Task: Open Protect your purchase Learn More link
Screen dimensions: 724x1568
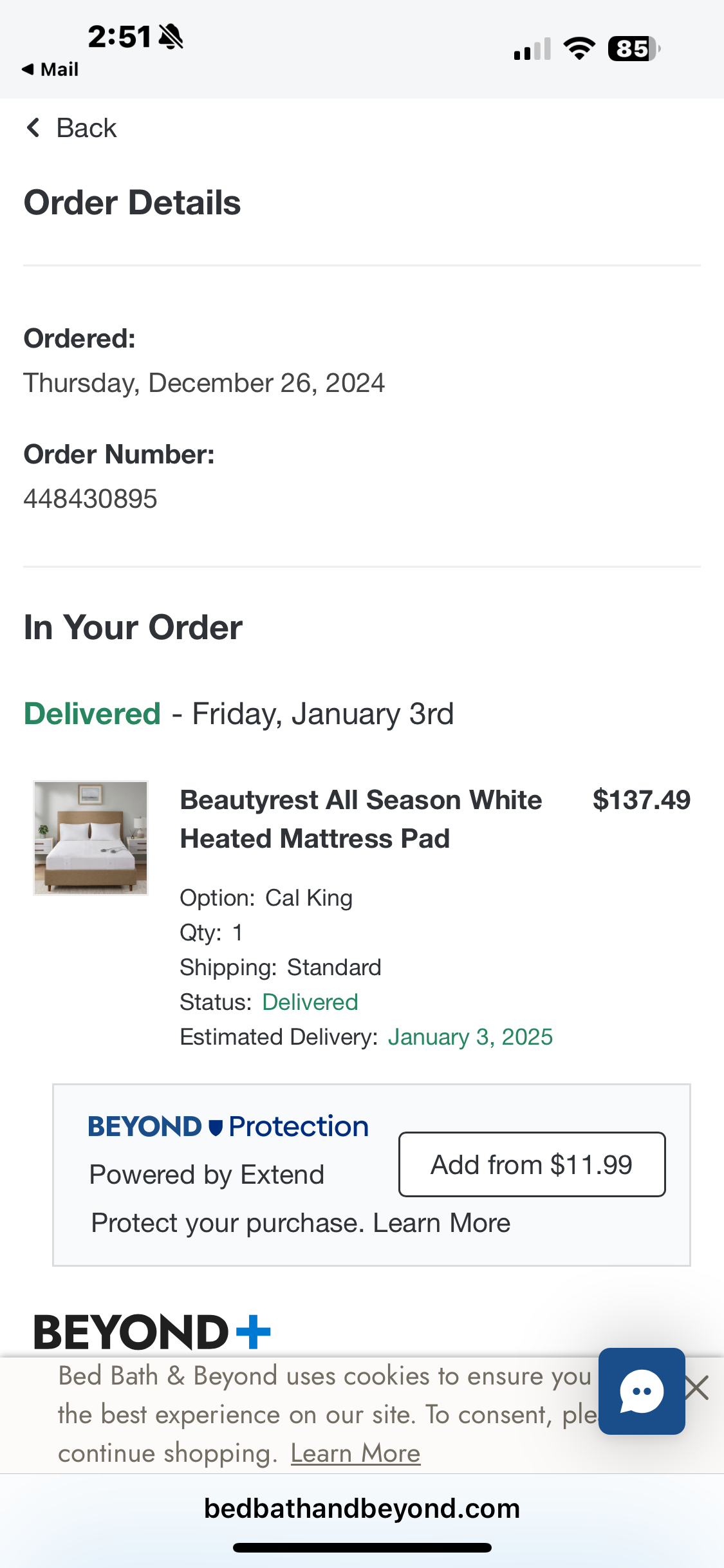Action: point(441,1222)
